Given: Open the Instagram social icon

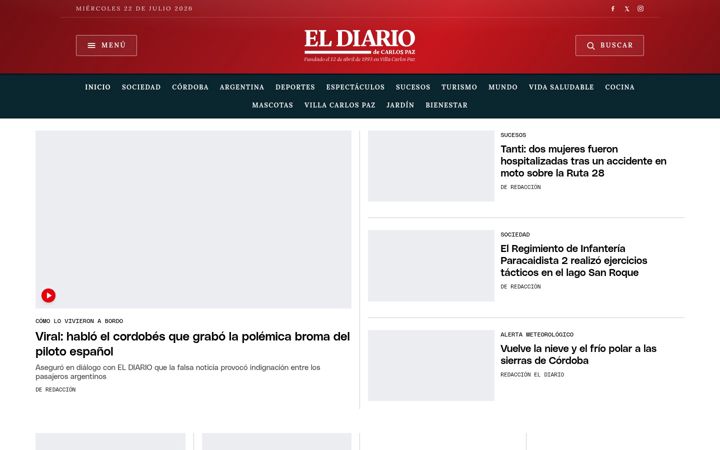Looking at the screenshot, I should coord(641,9).
